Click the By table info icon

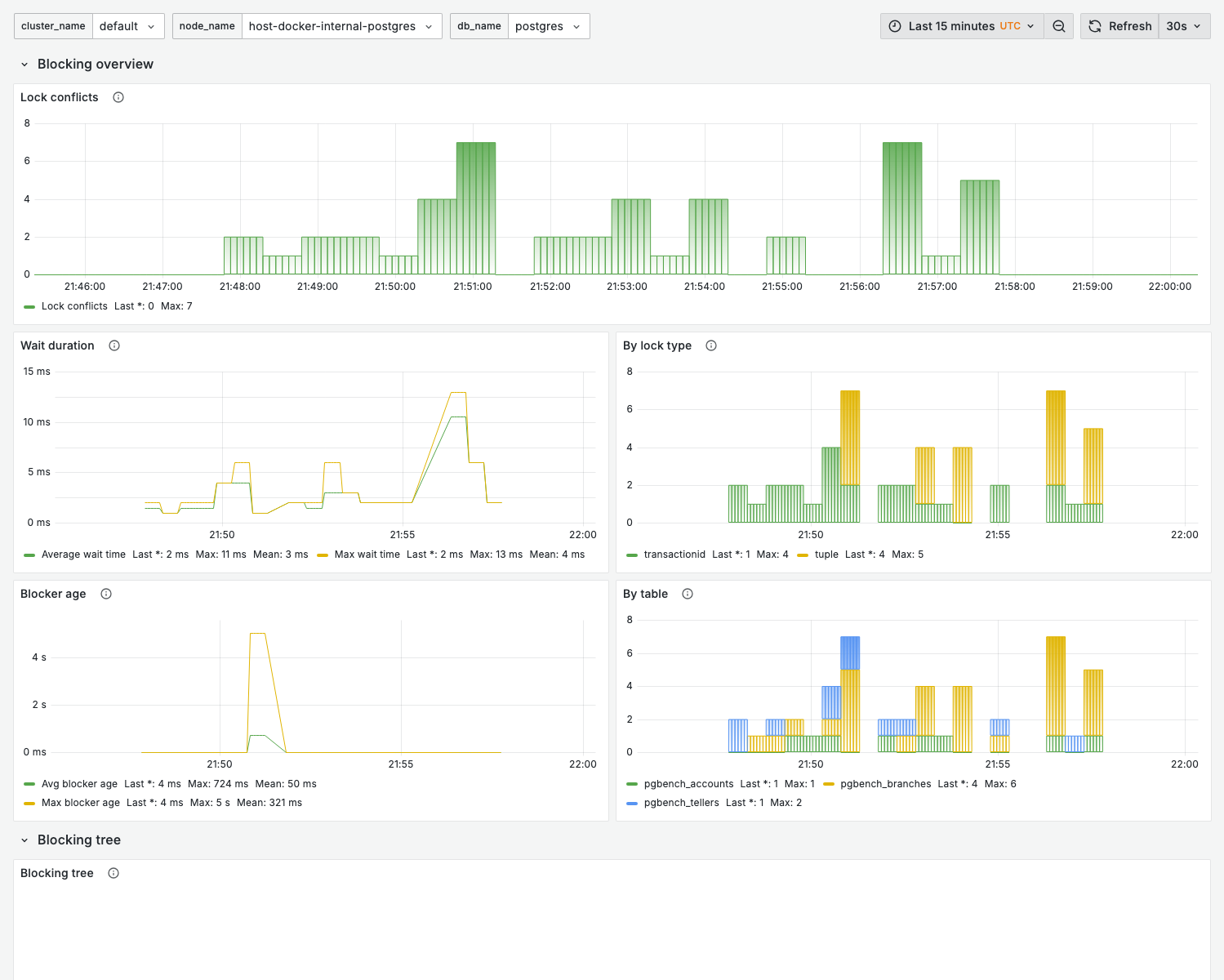687,594
